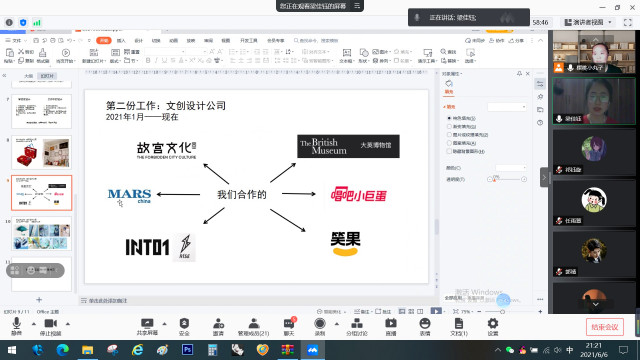Stop video with the camera icon

click(50, 326)
